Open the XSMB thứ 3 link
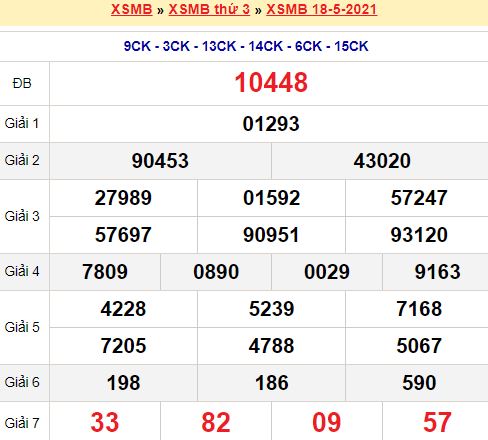The height and width of the screenshot is (440, 488). point(209,9)
